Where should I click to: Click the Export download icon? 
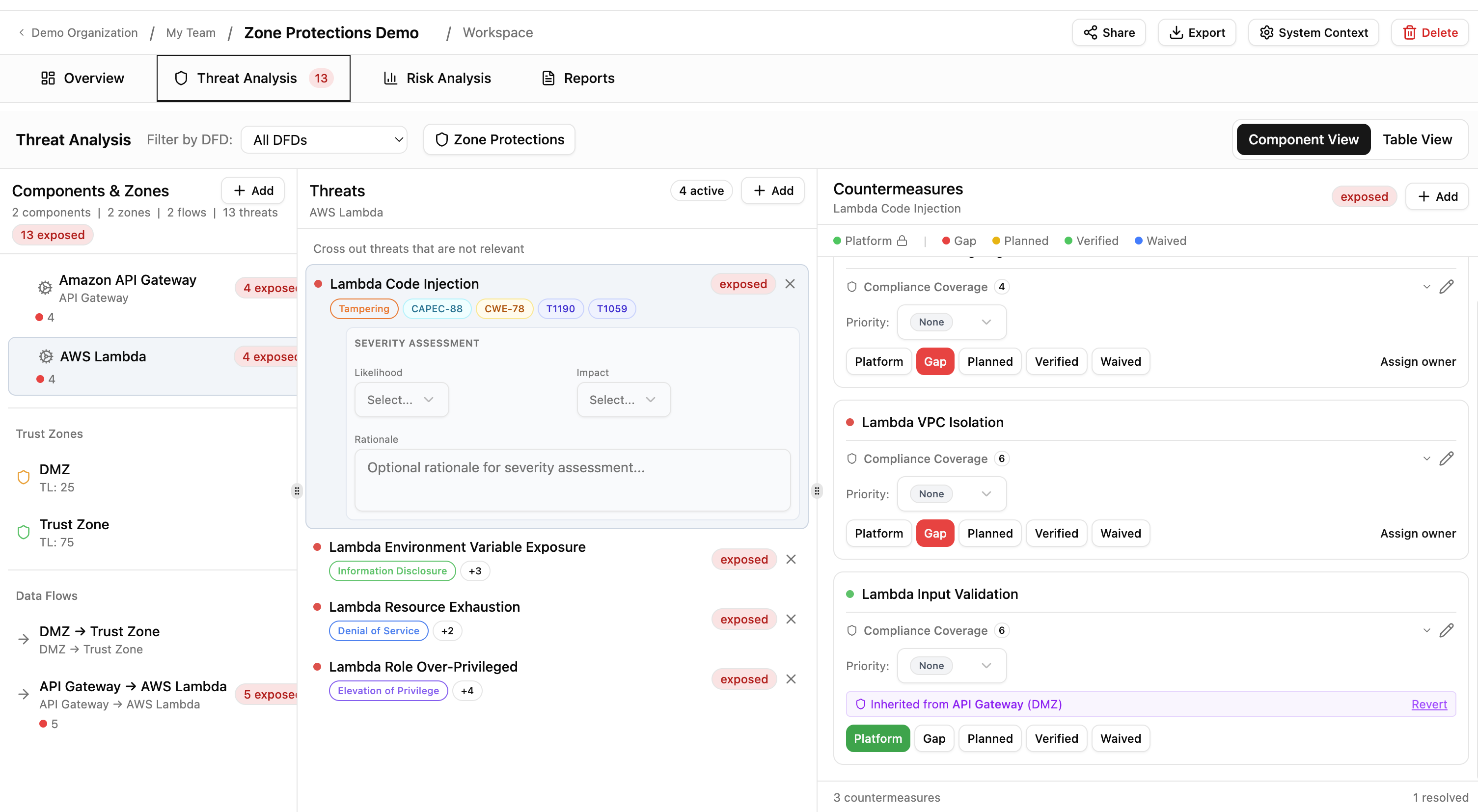pyautogui.click(x=1176, y=33)
